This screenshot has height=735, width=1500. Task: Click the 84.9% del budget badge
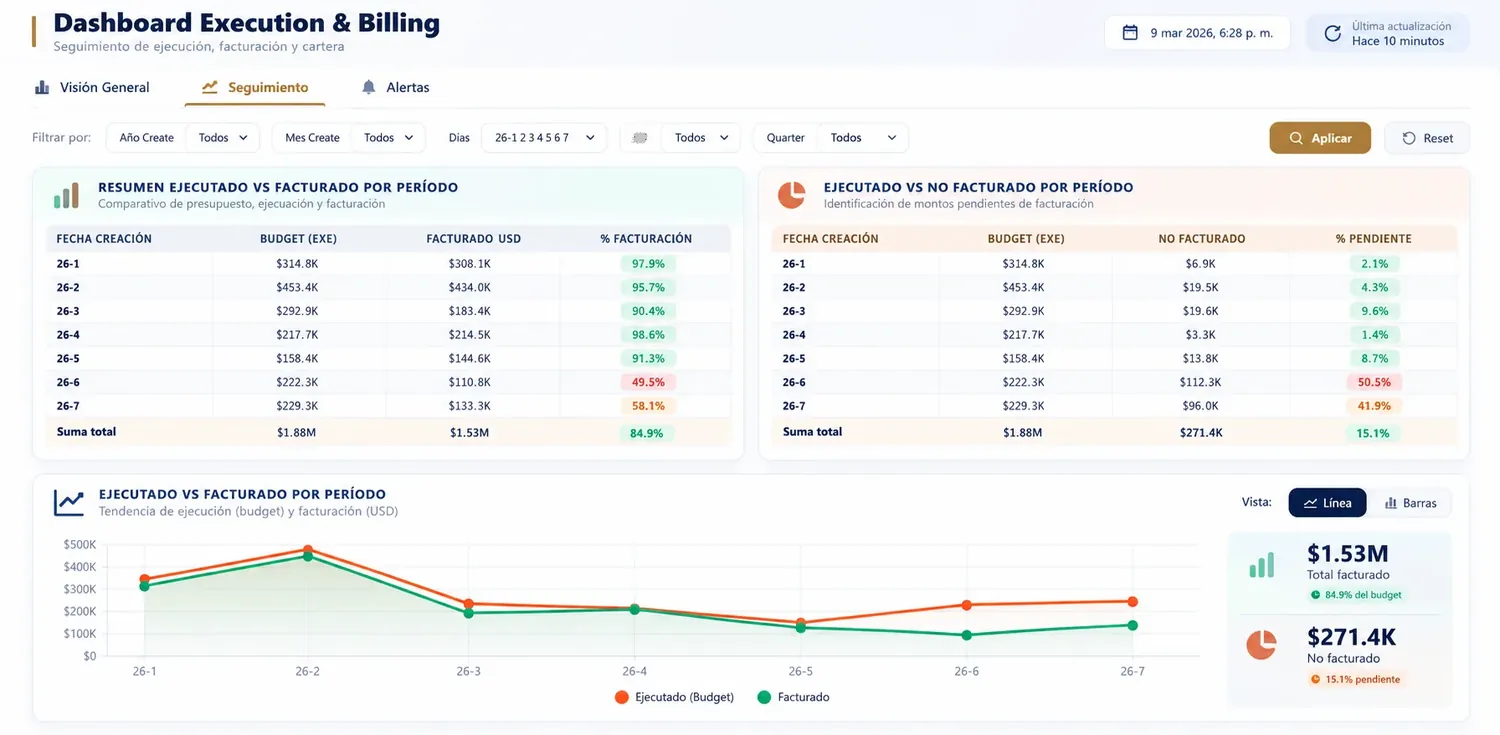point(1355,595)
